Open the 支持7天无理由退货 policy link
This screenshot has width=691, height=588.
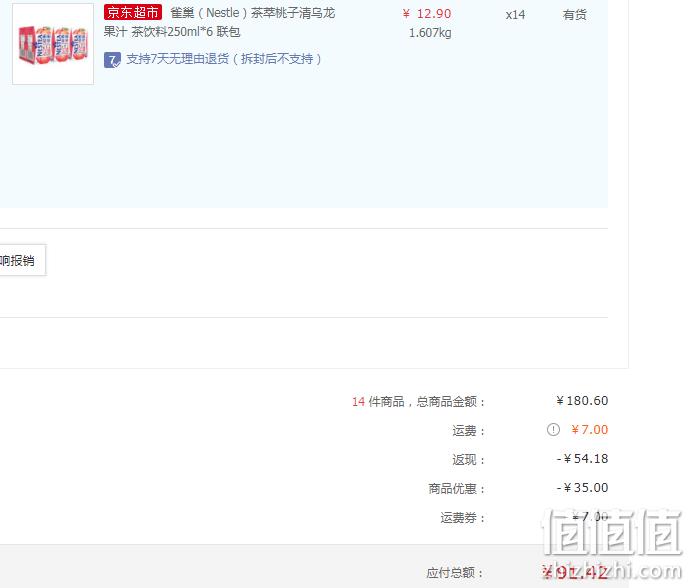pos(224,59)
